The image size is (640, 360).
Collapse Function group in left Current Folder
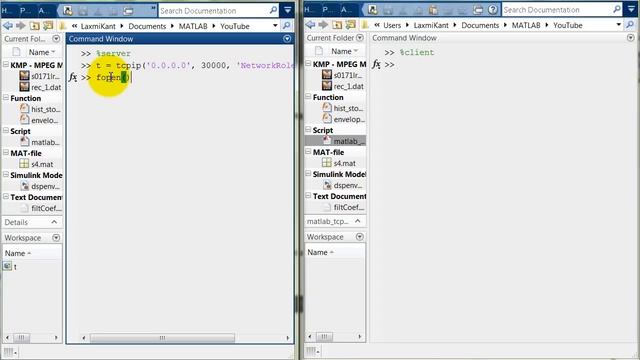coord(6,98)
